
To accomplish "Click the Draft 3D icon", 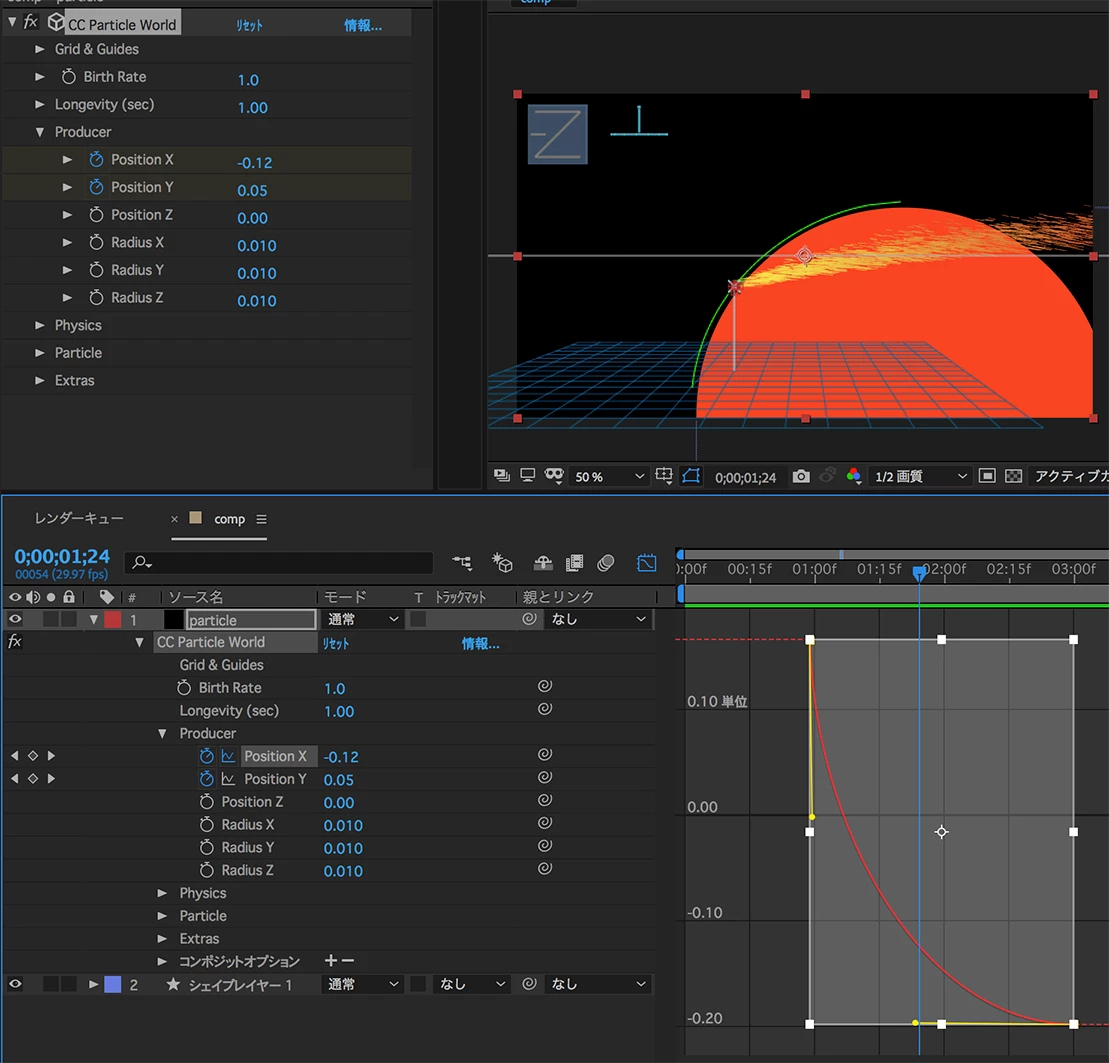I will pyautogui.click(x=503, y=563).
